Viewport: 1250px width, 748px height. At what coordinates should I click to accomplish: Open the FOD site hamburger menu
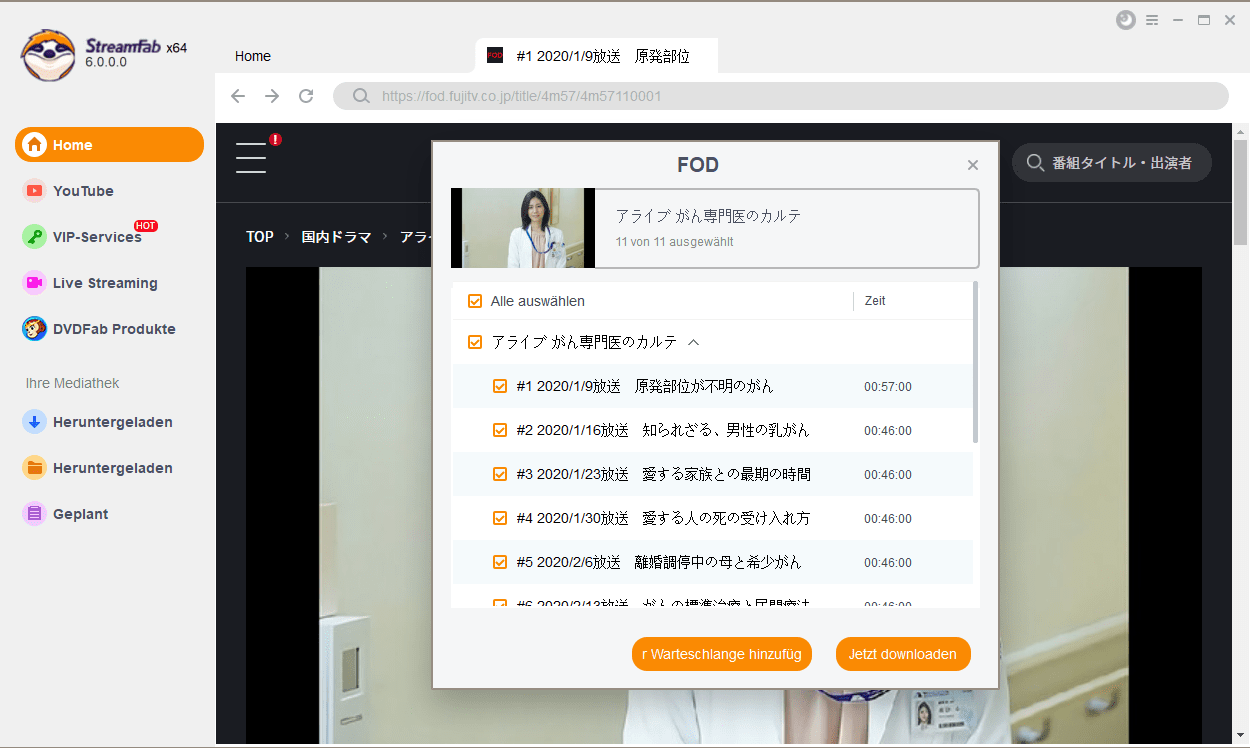pos(251,158)
